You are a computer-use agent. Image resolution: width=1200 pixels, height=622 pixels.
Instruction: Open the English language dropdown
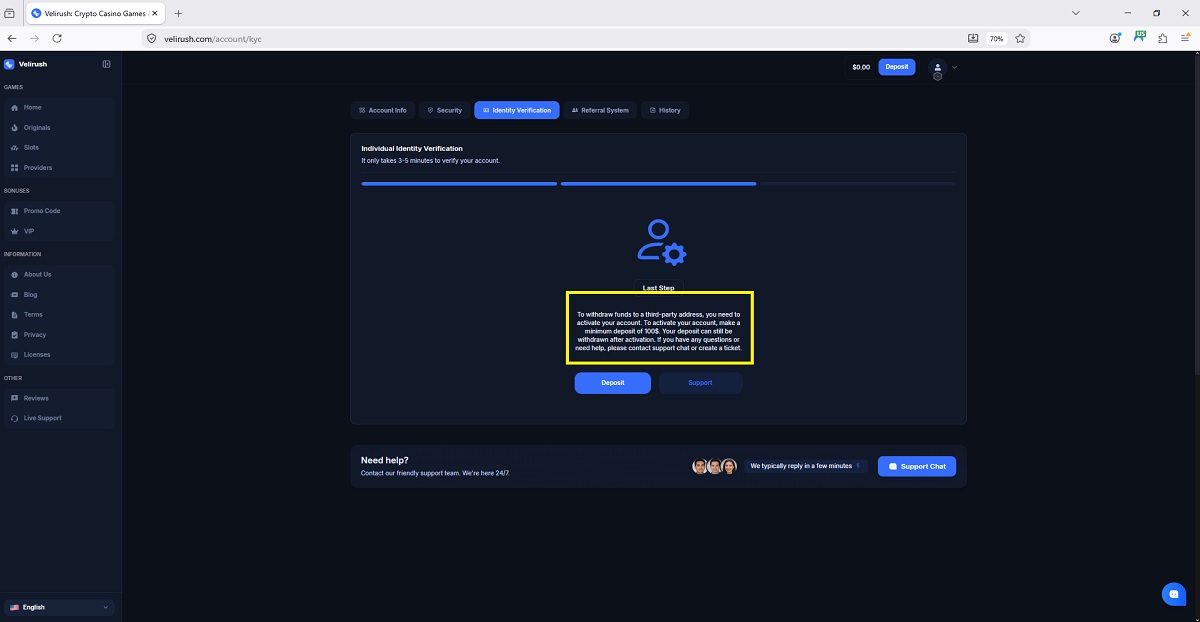pos(60,607)
